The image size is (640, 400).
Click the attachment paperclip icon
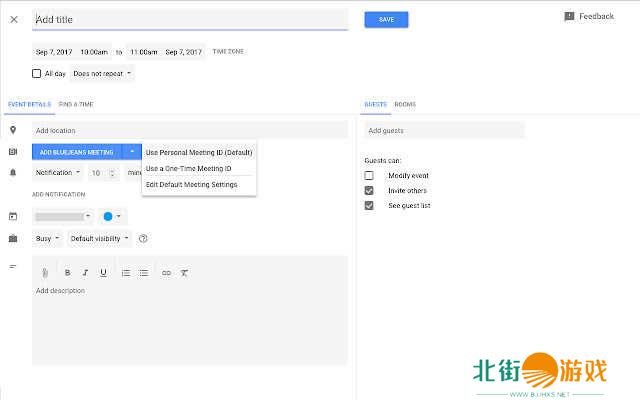(45, 273)
